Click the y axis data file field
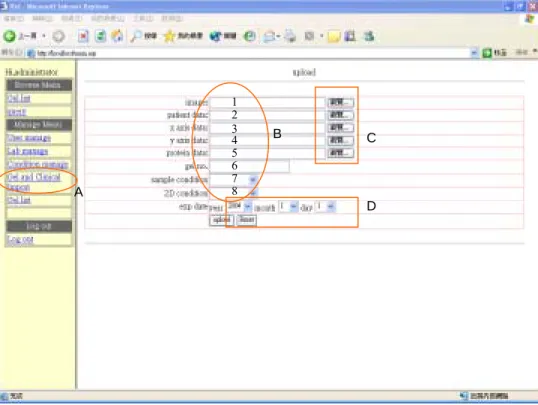 [267, 140]
